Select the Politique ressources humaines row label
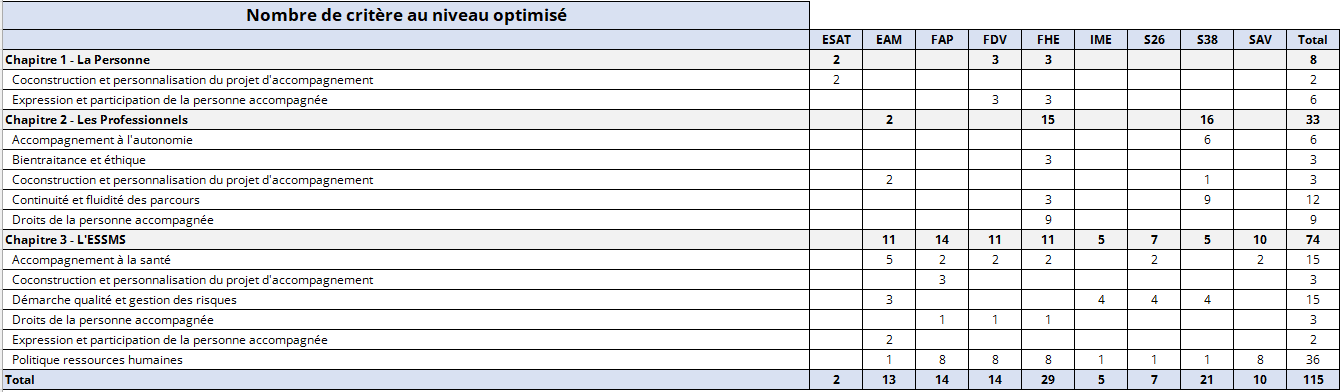The width and height of the screenshot is (1343, 392). click(x=97, y=360)
